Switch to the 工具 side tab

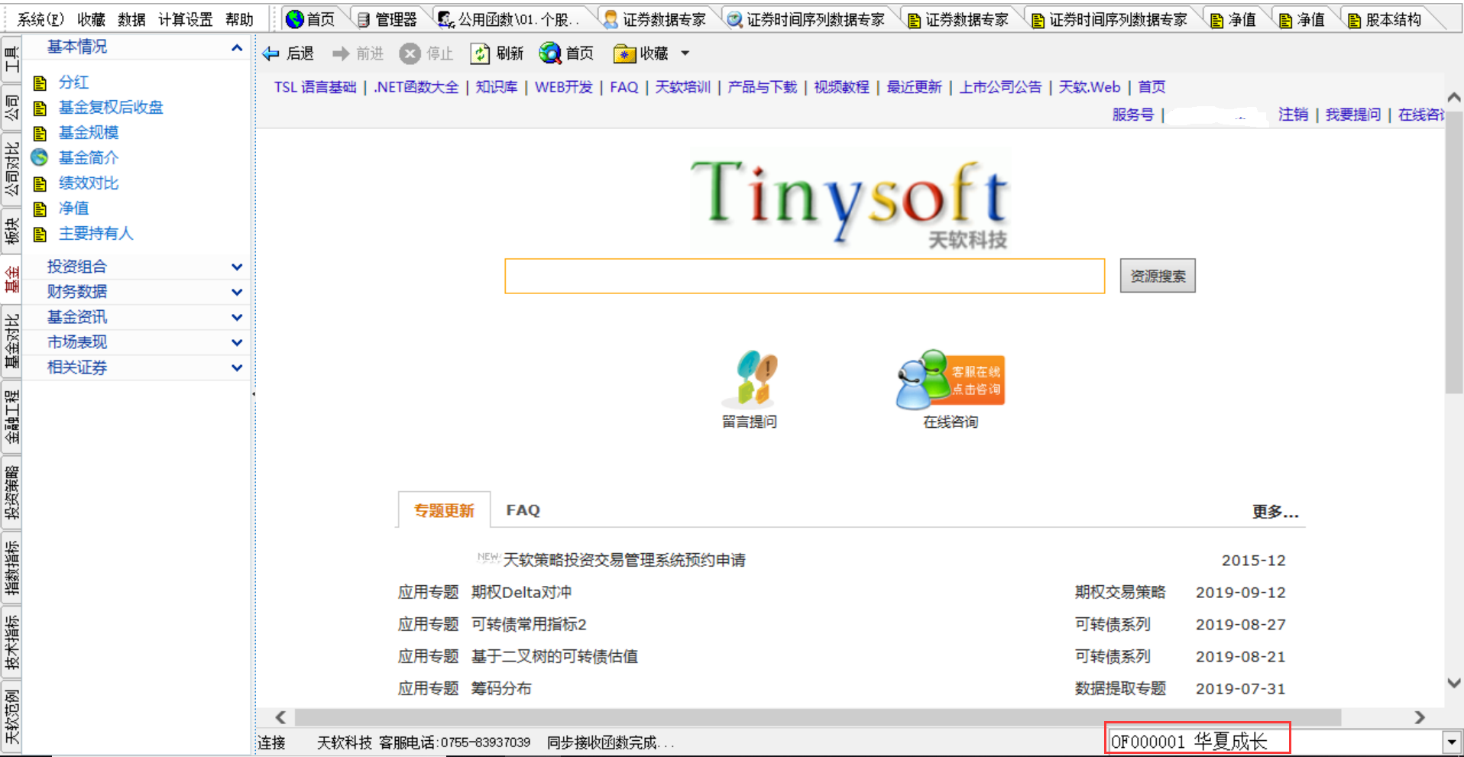tap(11, 61)
